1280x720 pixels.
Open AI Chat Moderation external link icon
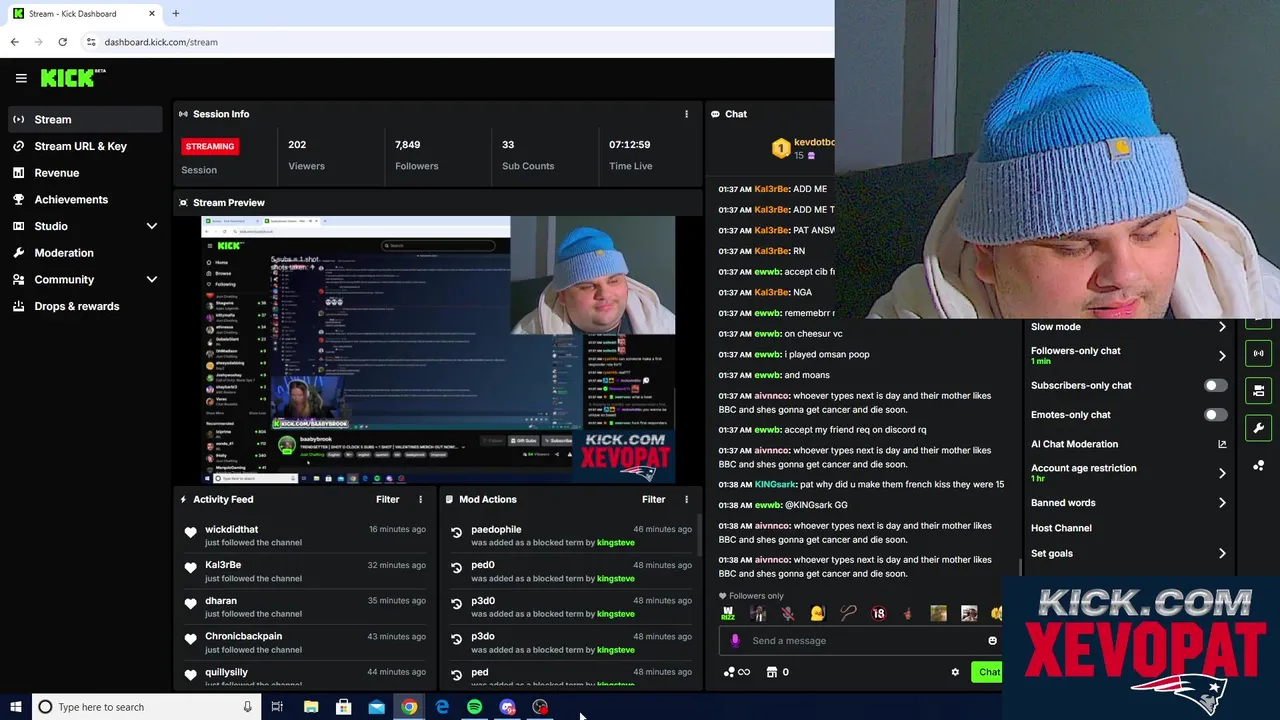click(1222, 444)
